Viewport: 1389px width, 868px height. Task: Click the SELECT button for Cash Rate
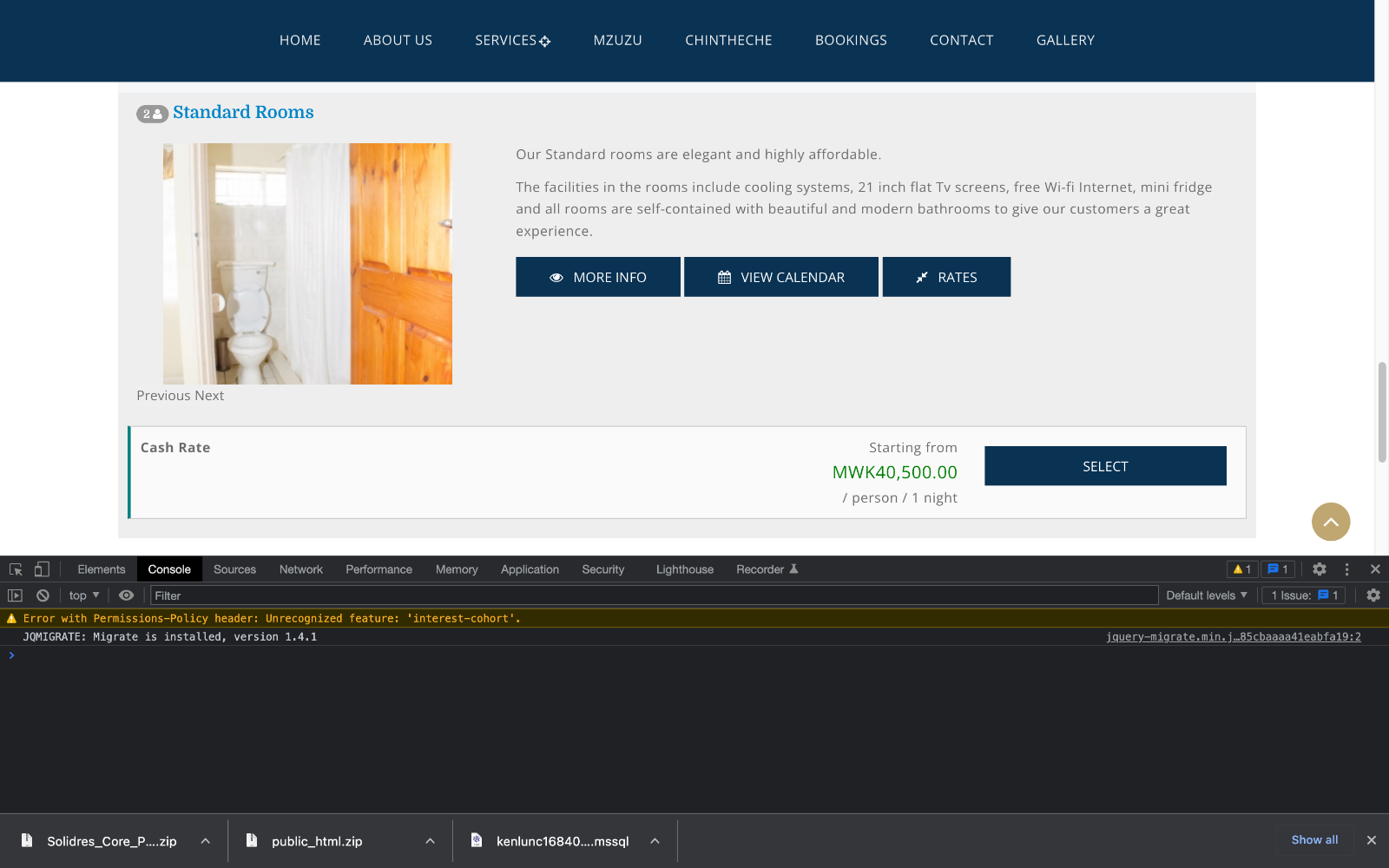point(1105,466)
